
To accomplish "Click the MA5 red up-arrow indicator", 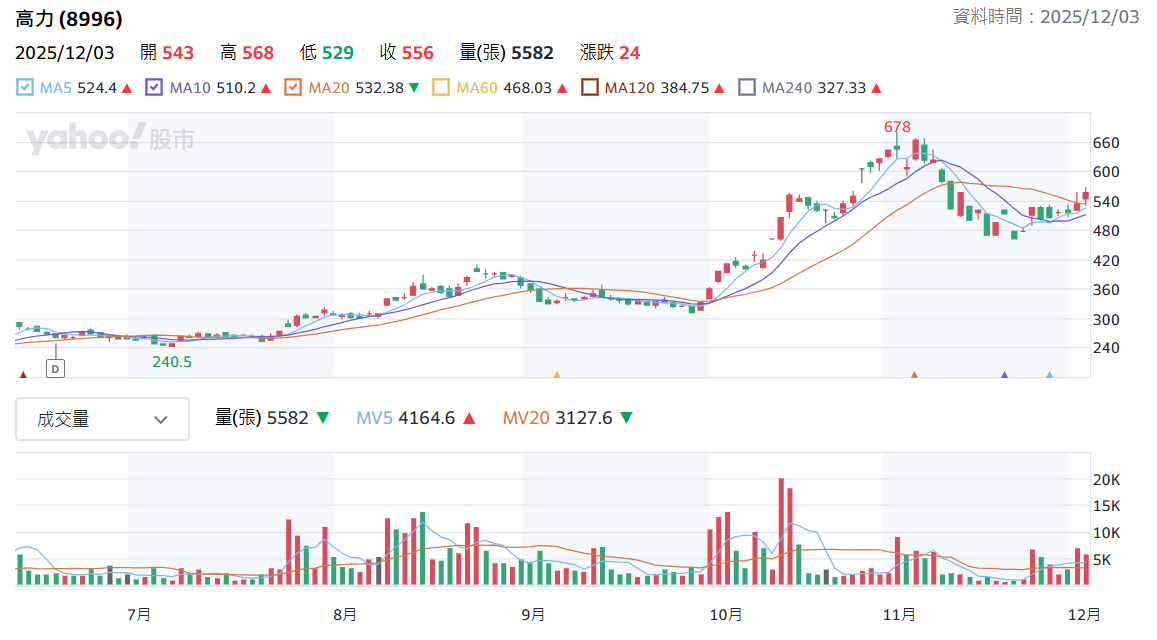I will click(127, 89).
